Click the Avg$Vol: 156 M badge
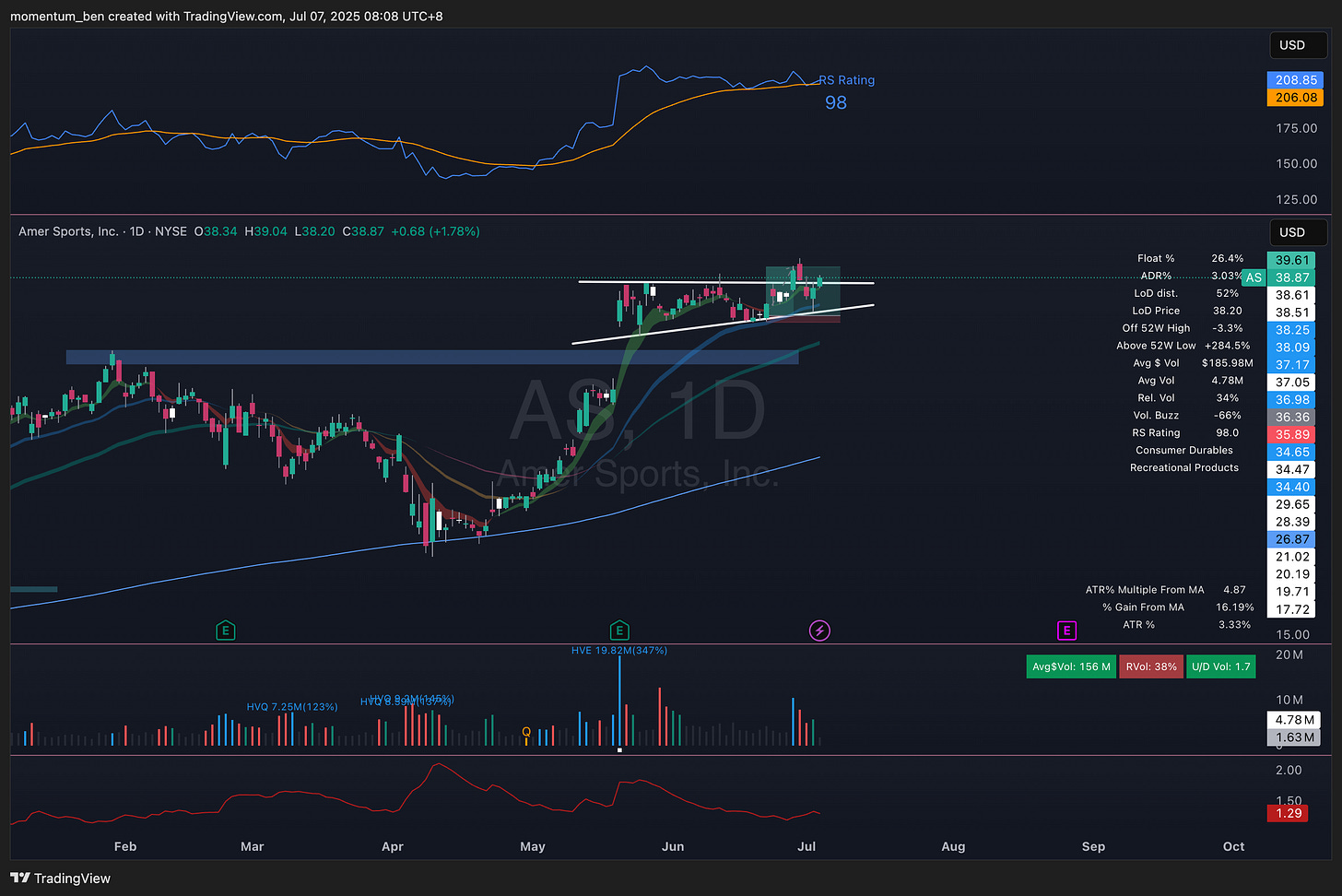This screenshot has height=896, width=1342. coord(1071,666)
